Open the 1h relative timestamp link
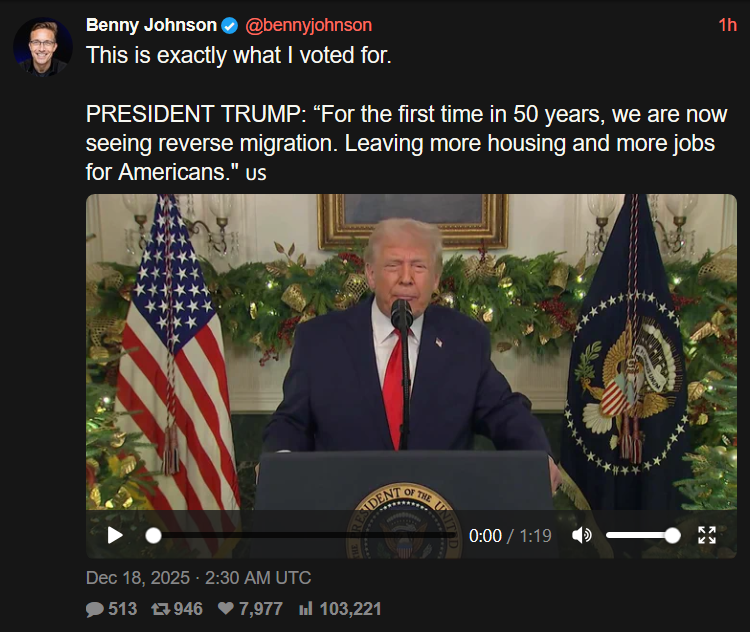This screenshot has height=632, width=750. pos(727,25)
